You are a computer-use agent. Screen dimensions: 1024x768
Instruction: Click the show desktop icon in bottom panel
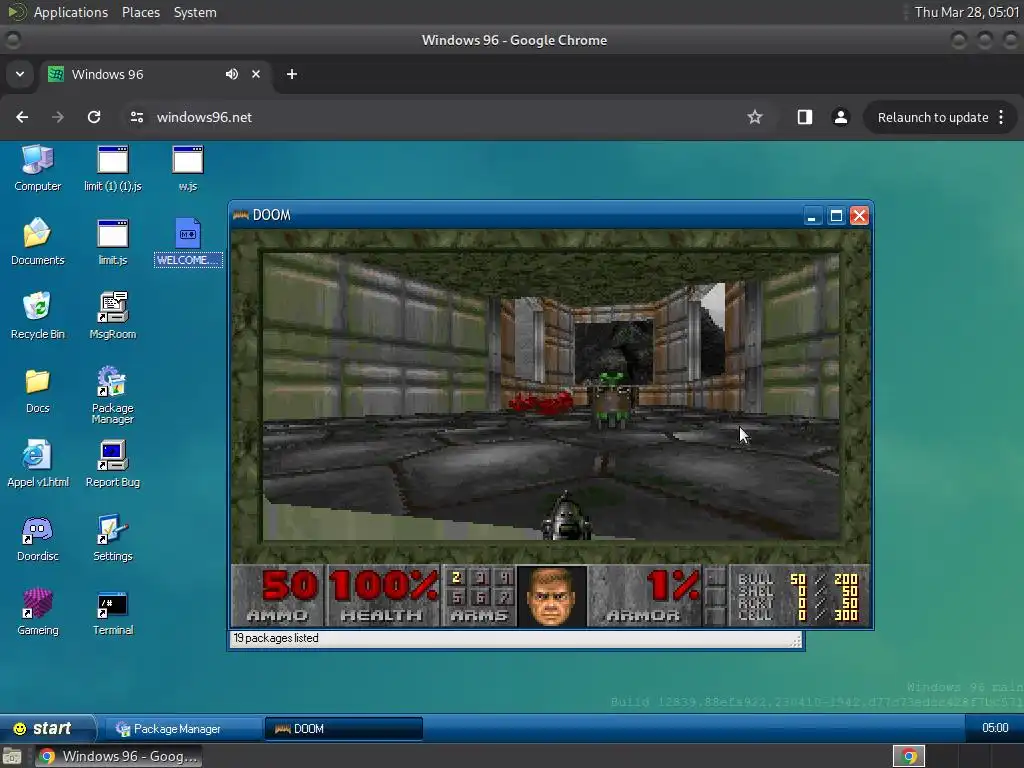(11, 756)
